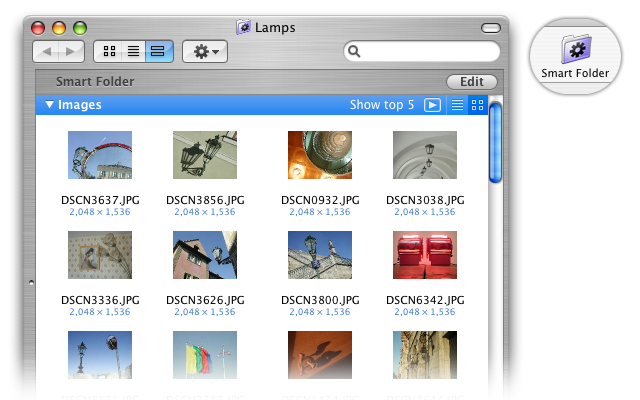Select the DSCN3038.JPG thumbnail
This screenshot has width=640, height=400.
pyautogui.click(x=425, y=155)
